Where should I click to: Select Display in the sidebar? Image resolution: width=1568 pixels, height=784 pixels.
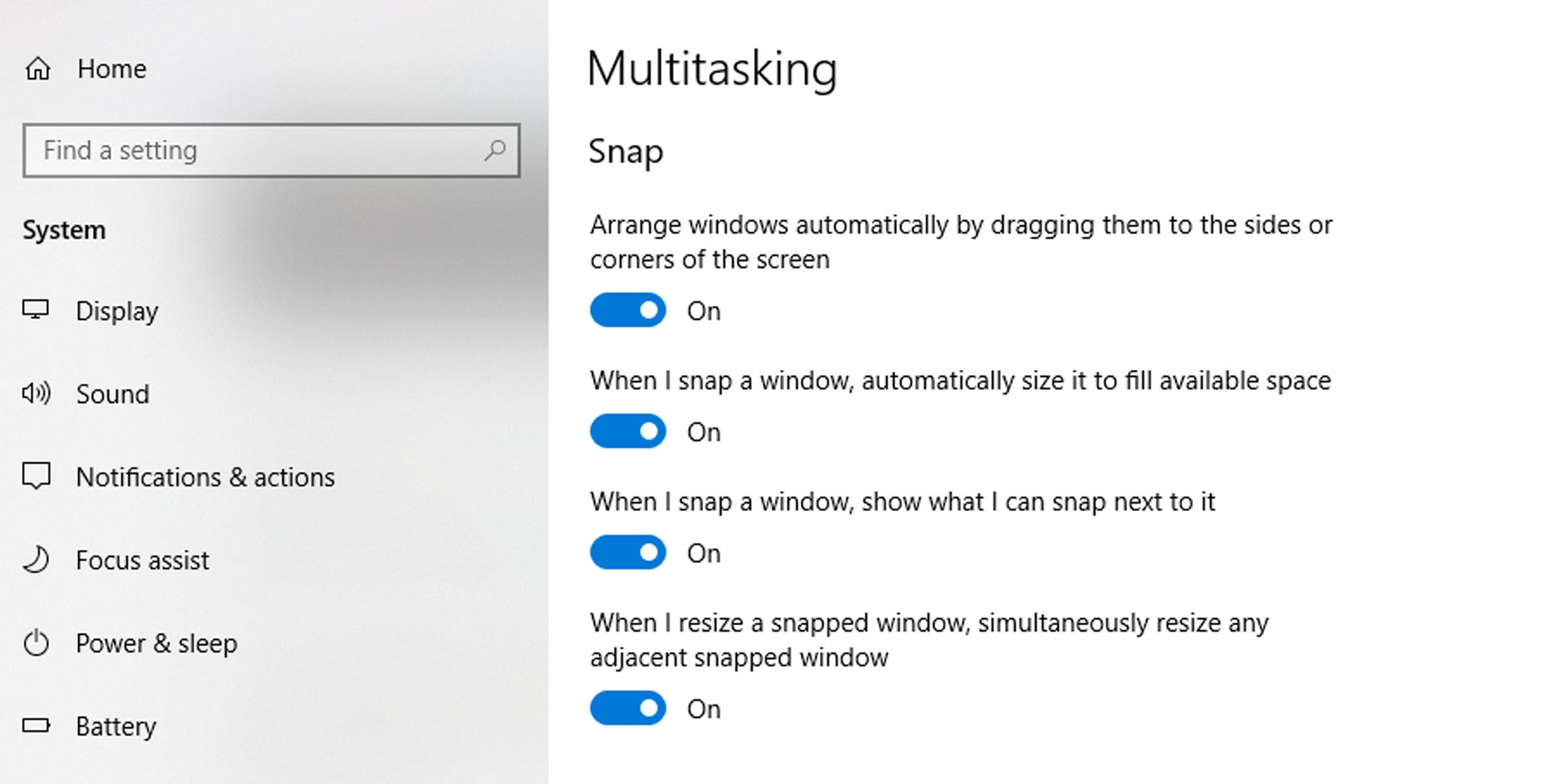coord(118,311)
